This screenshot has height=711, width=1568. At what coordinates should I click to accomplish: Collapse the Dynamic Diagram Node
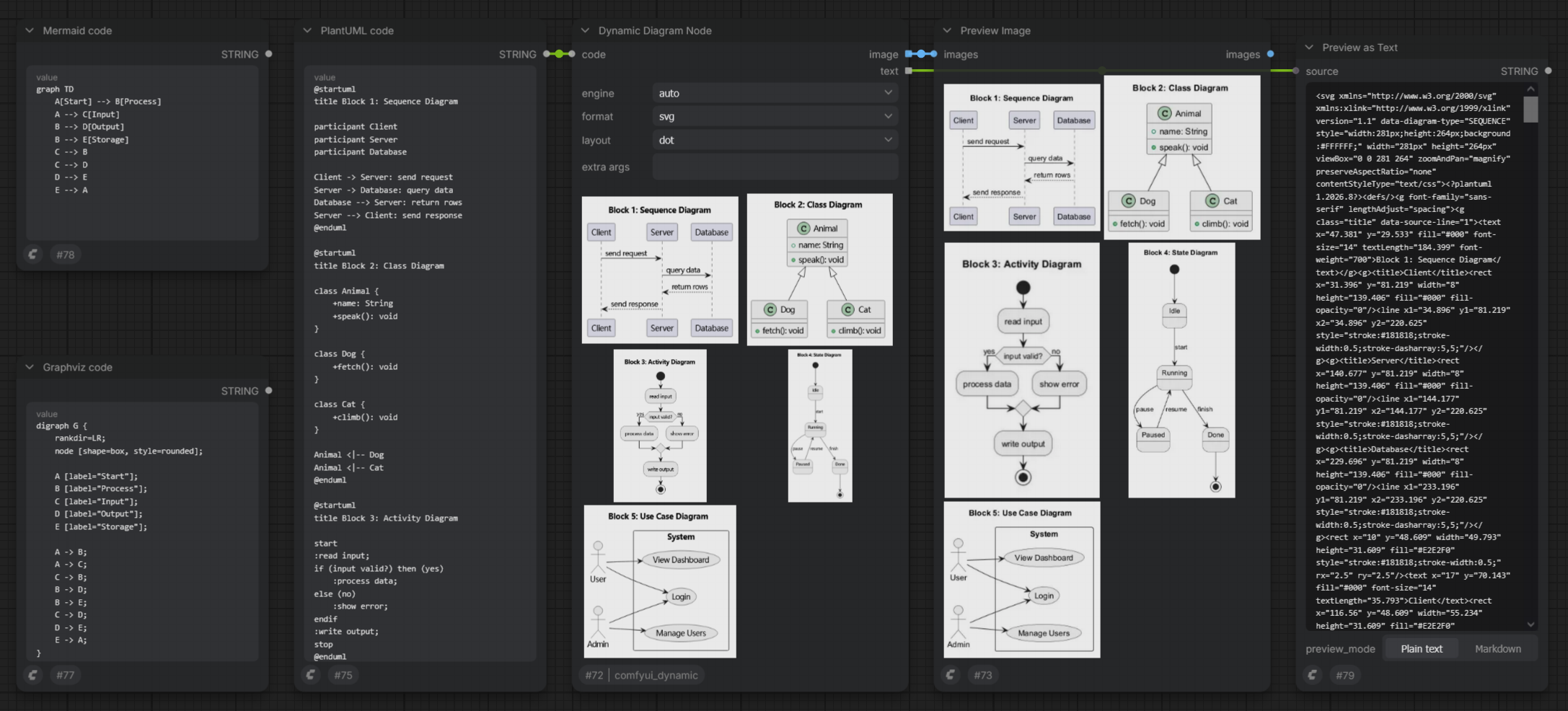[x=585, y=30]
